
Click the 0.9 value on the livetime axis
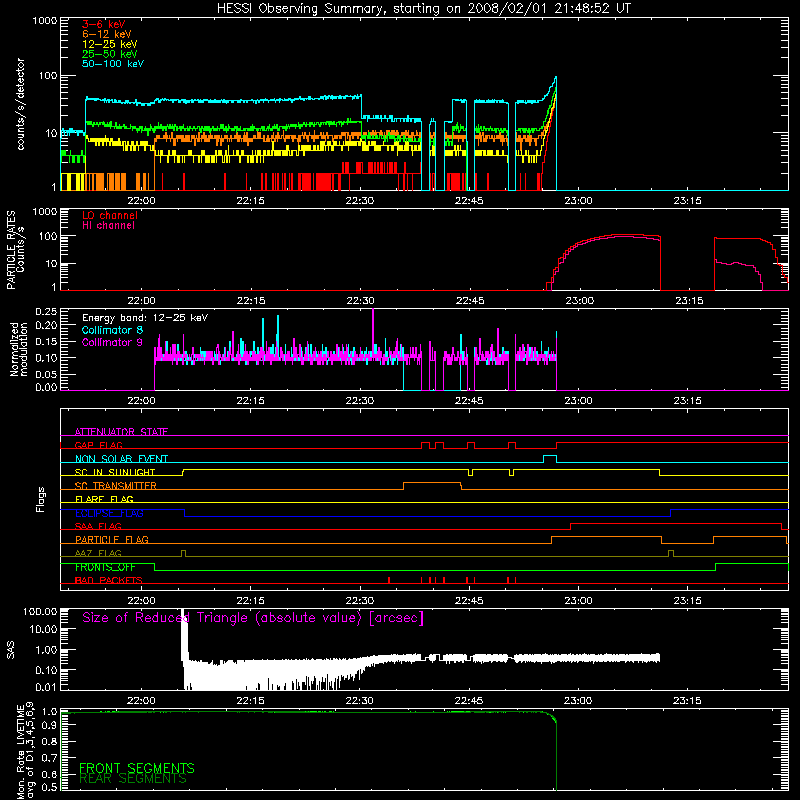[49, 725]
